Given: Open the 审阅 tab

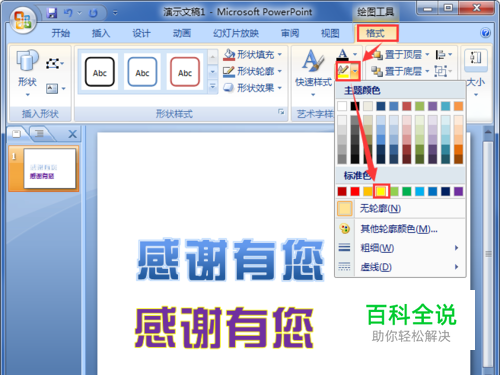Looking at the screenshot, I should 290,33.
